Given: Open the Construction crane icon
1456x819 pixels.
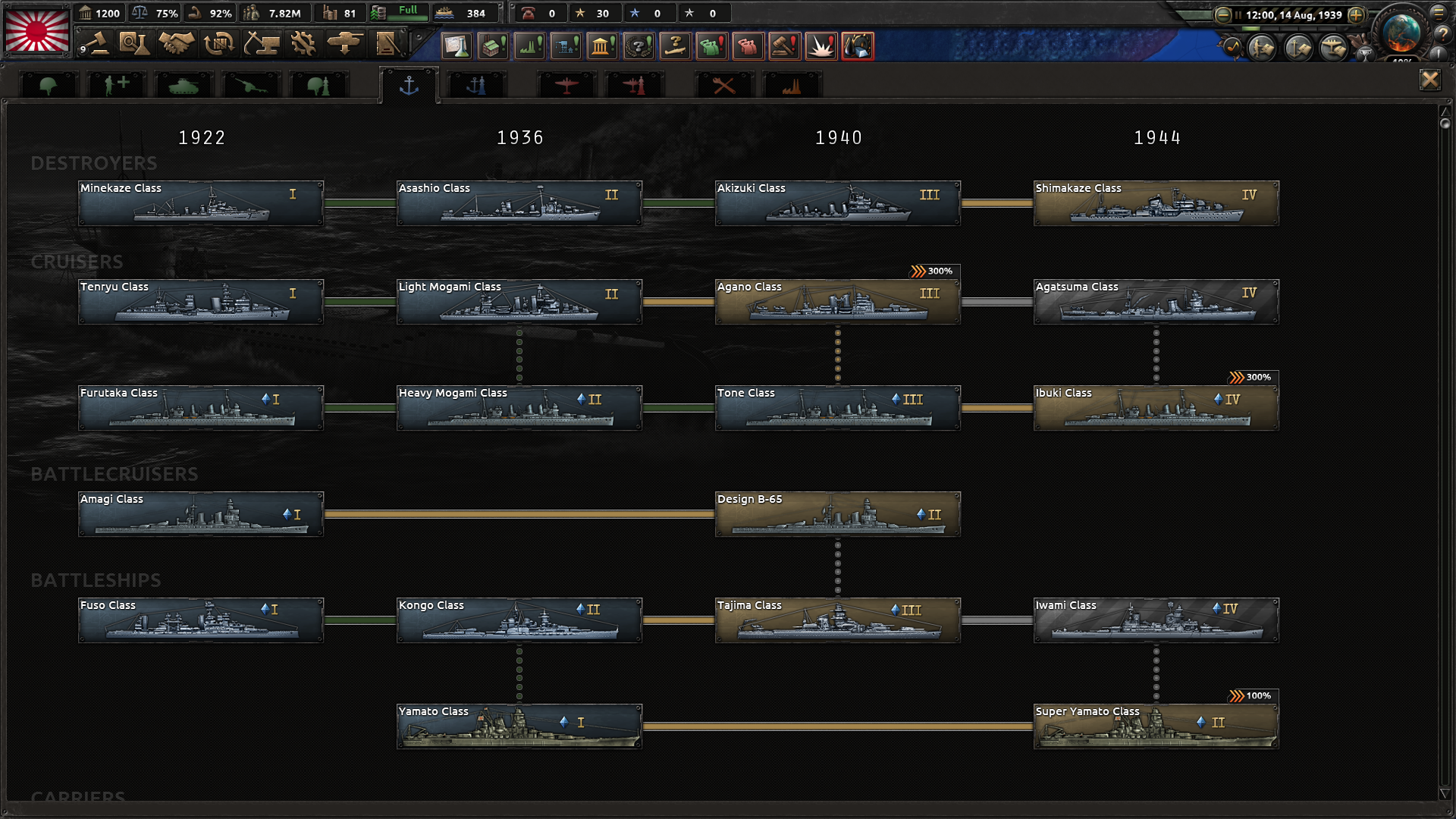Looking at the screenshot, I should (x=261, y=44).
